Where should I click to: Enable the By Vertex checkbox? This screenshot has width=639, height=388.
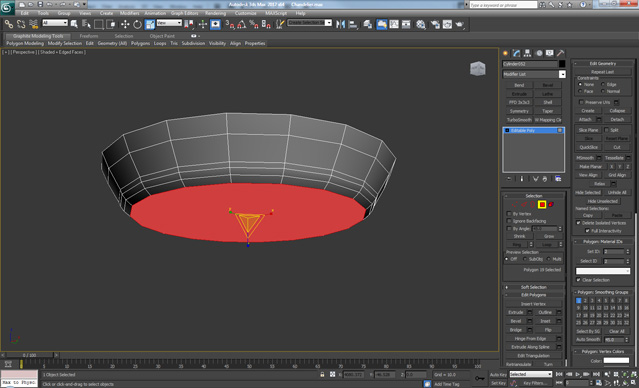[509, 214]
